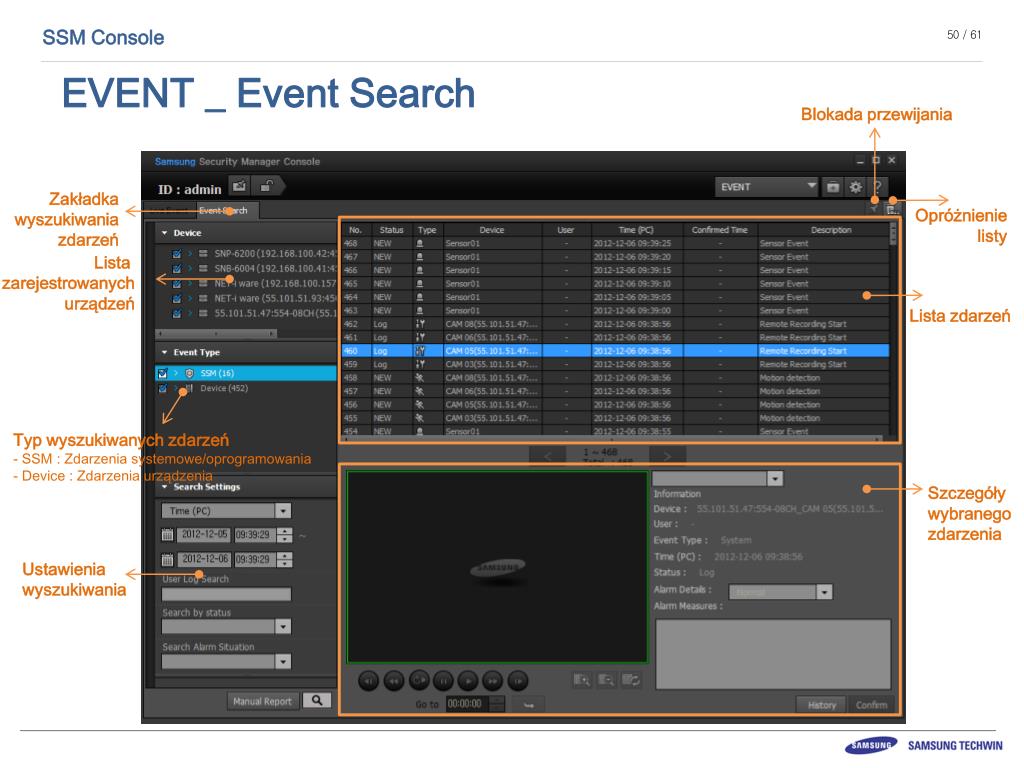Toggle 55.101.51.47:554-08CH device checkbox
Viewport: 1024px width, 768px height.
click(x=176, y=313)
